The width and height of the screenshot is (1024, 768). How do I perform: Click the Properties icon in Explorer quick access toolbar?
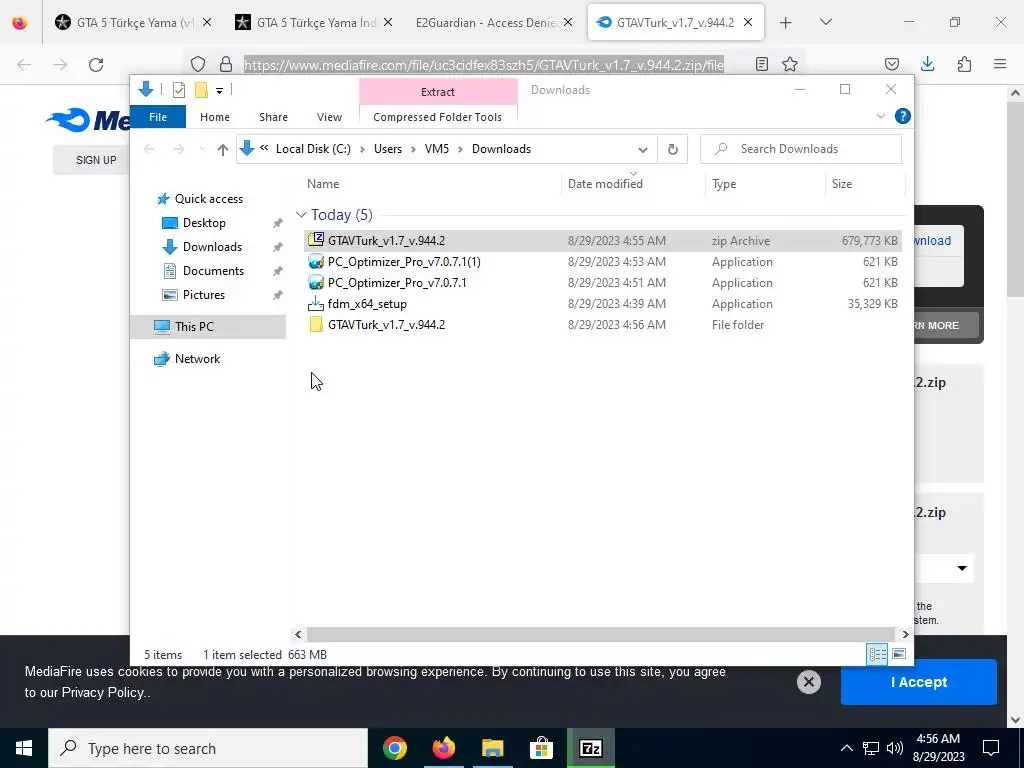point(178,90)
